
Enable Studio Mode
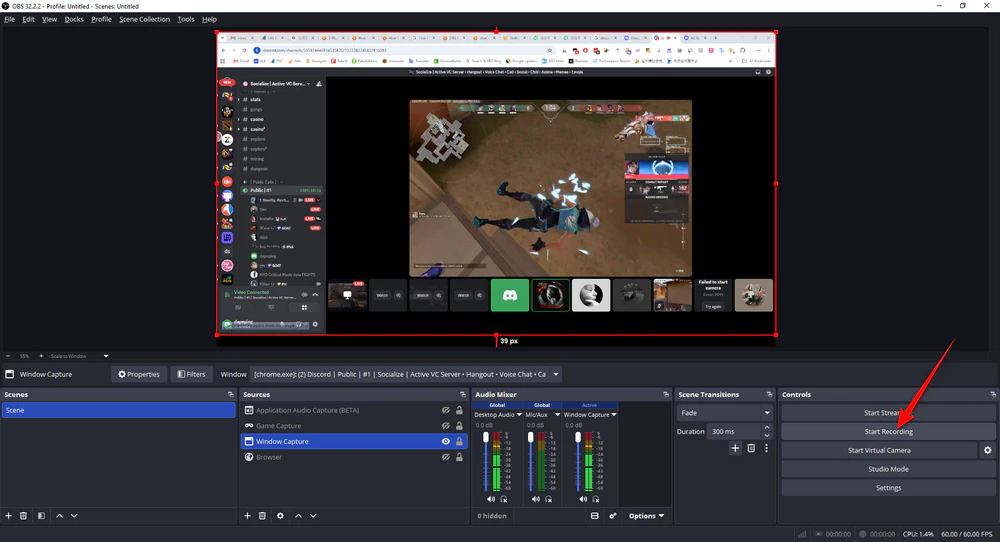click(x=888, y=469)
